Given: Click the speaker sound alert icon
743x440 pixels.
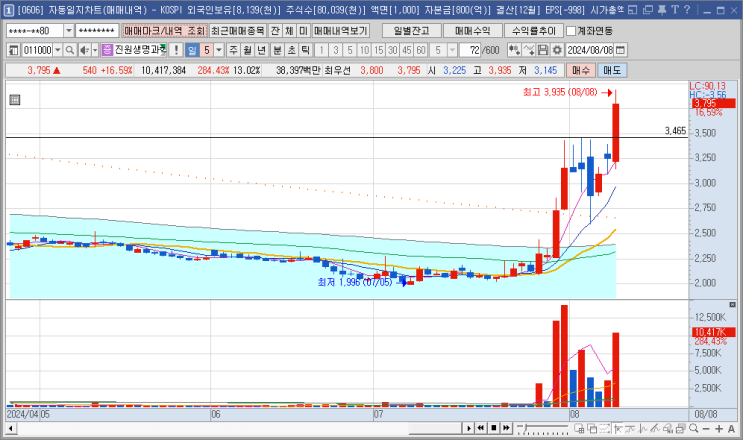Looking at the screenshot, I should point(84,50).
